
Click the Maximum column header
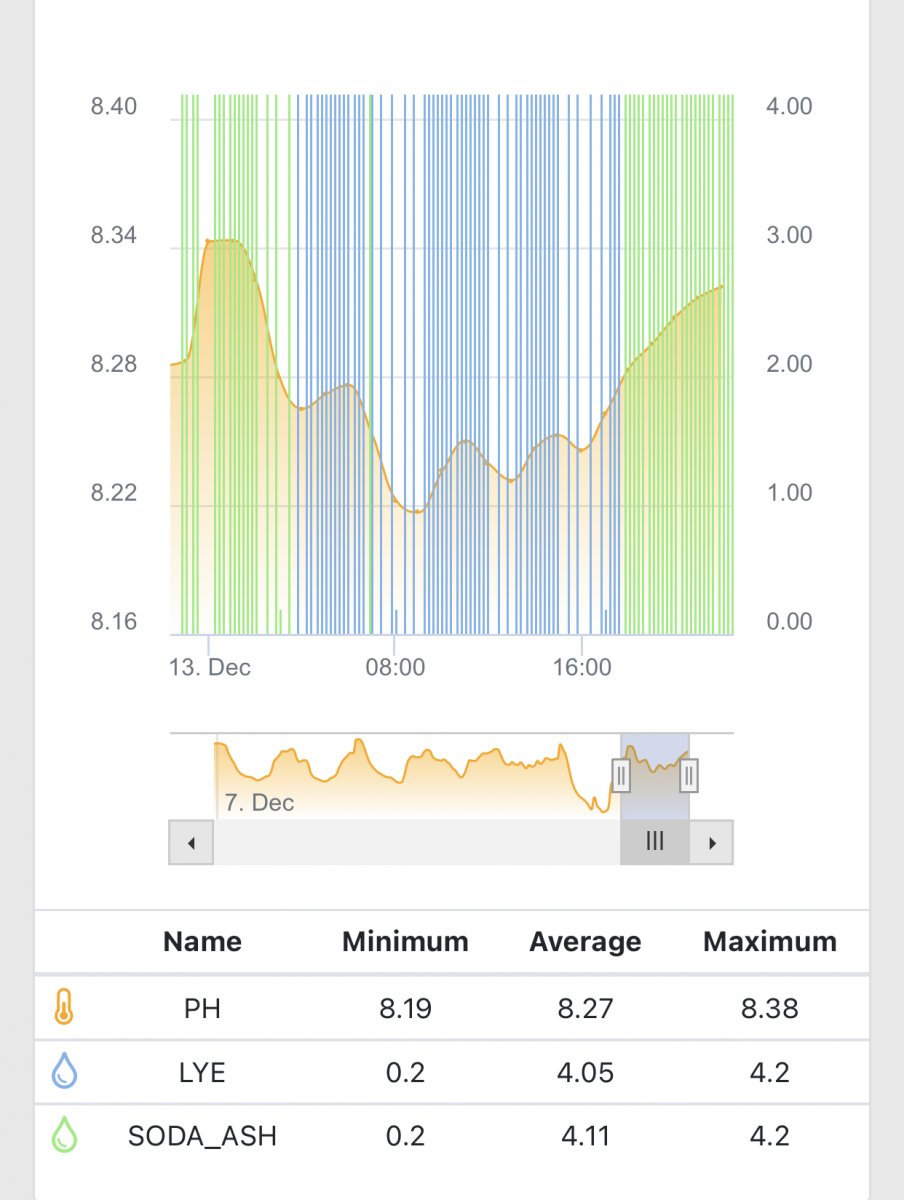[x=769, y=942]
